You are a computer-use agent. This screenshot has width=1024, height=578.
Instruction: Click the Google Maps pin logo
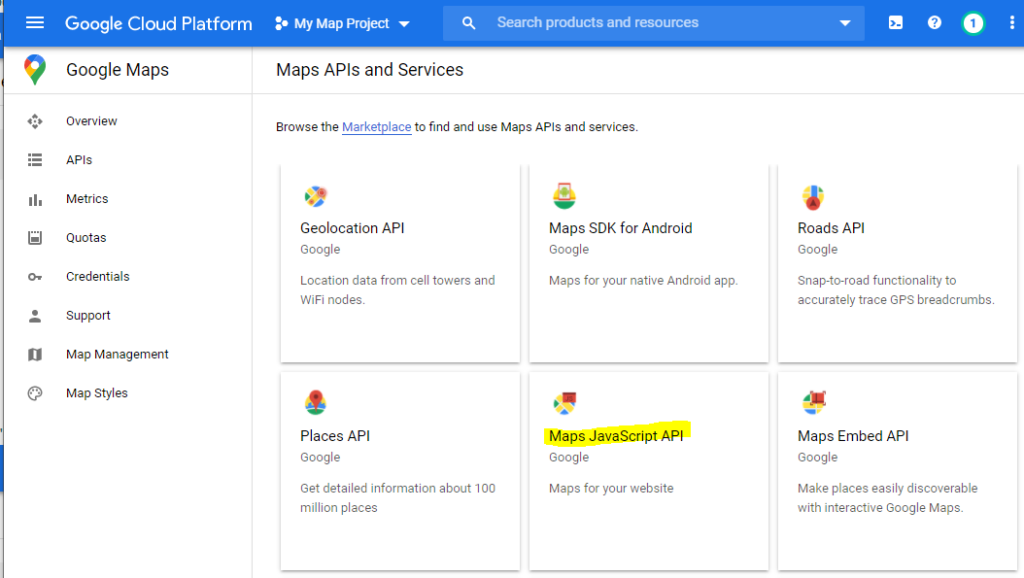35,70
